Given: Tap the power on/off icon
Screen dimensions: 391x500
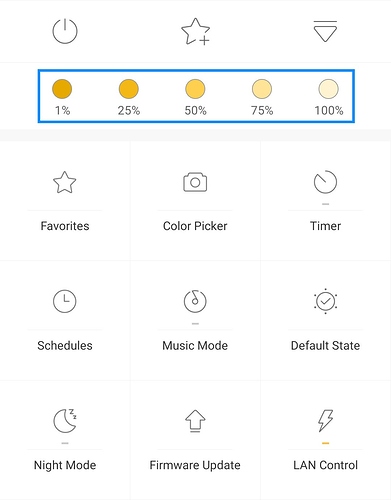Looking at the screenshot, I should point(65,31).
